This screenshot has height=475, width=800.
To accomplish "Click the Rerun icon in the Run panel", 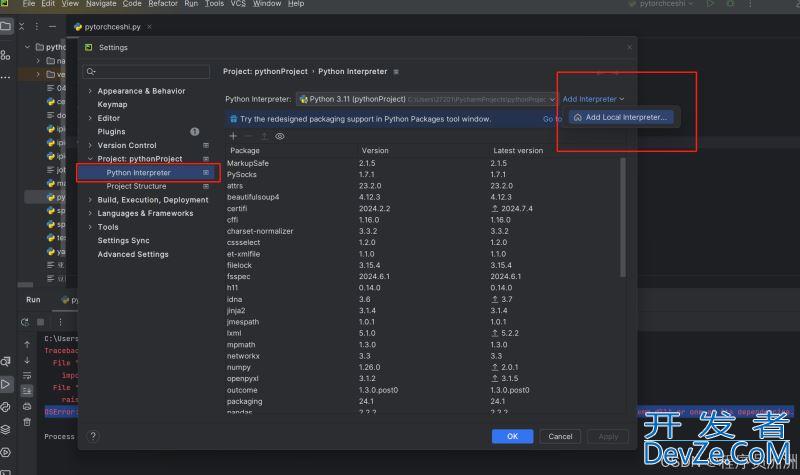I will pos(25,322).
